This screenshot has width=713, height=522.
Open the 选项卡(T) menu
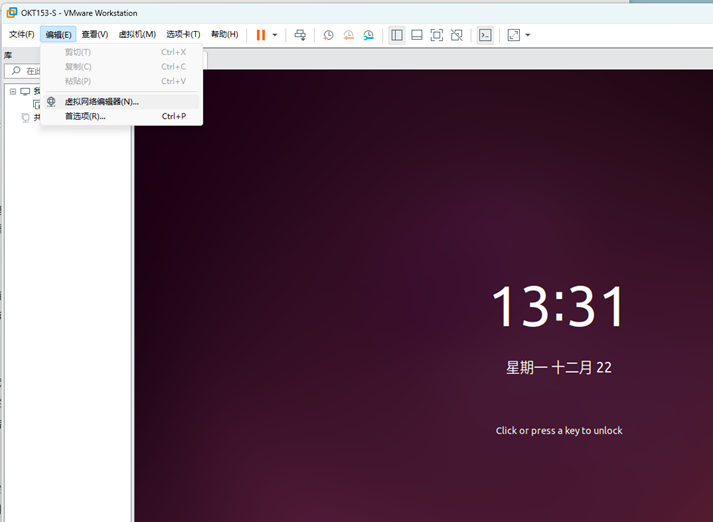pos(183,35)
